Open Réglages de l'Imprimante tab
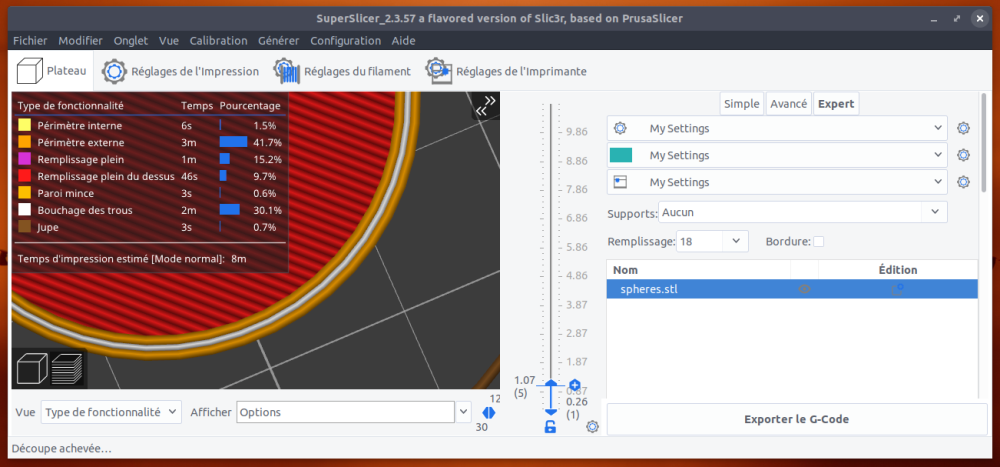 tap(506, 71)
